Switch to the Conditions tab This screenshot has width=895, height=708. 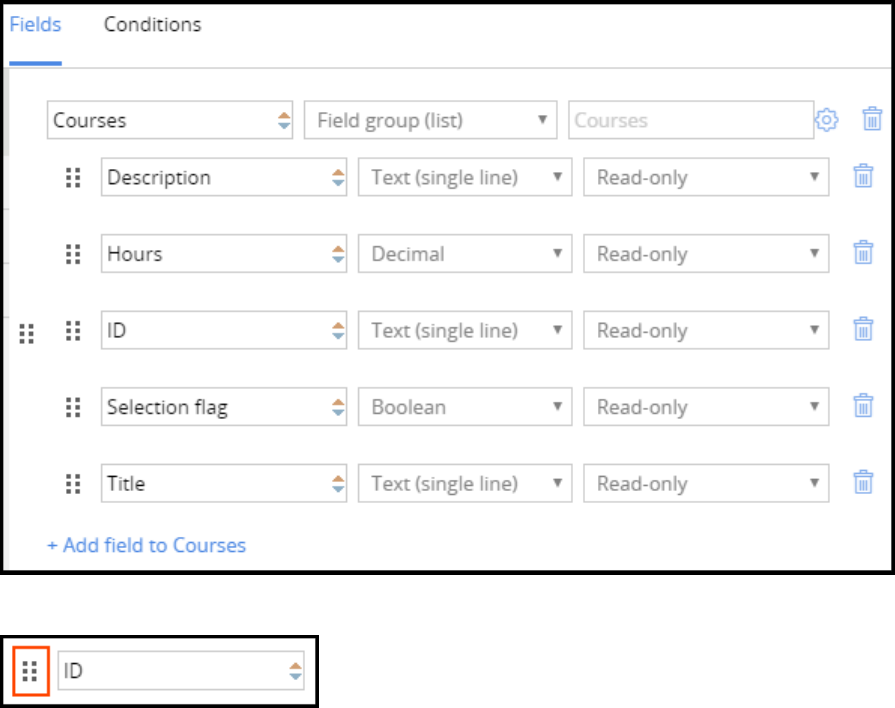152,25
